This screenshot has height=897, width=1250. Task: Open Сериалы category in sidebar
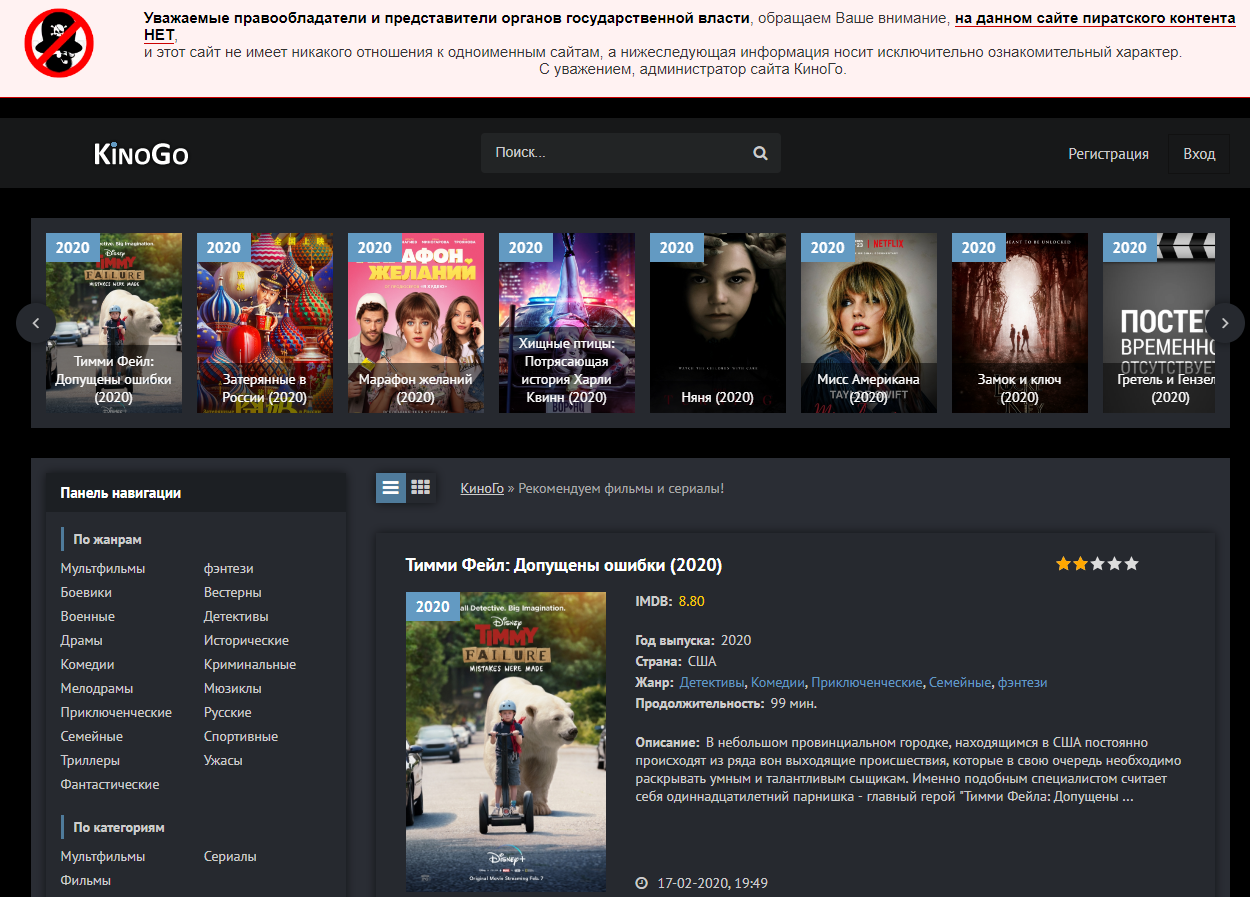230,856
